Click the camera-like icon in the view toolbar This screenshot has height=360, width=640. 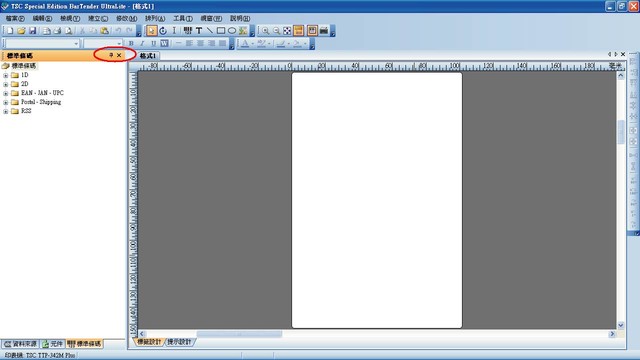pyautogui.click(x=324, y=31)
